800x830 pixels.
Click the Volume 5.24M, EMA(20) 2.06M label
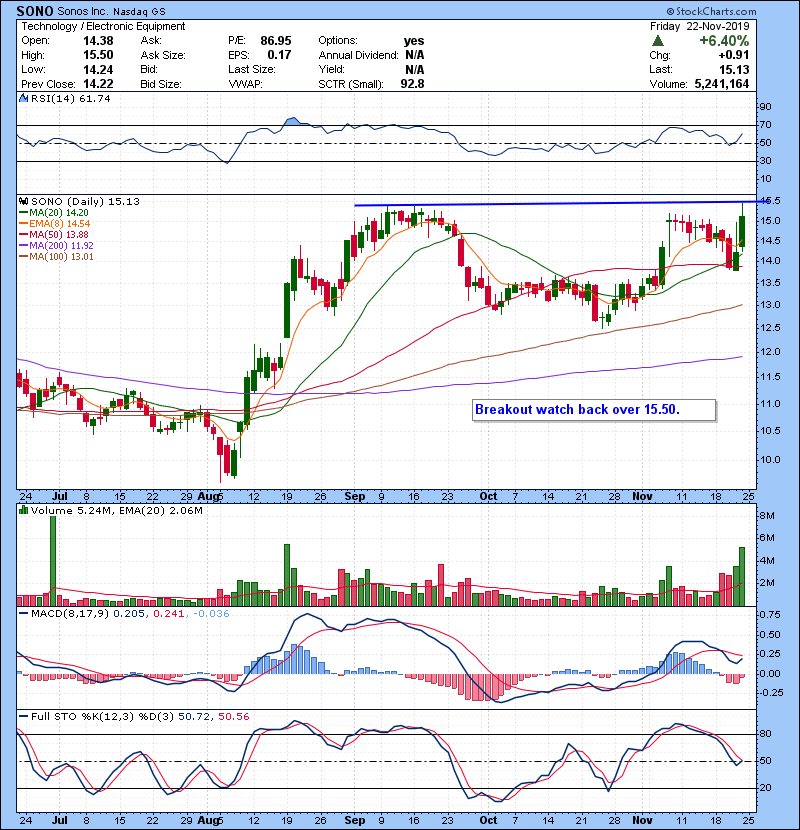click(x=116, y=511)
